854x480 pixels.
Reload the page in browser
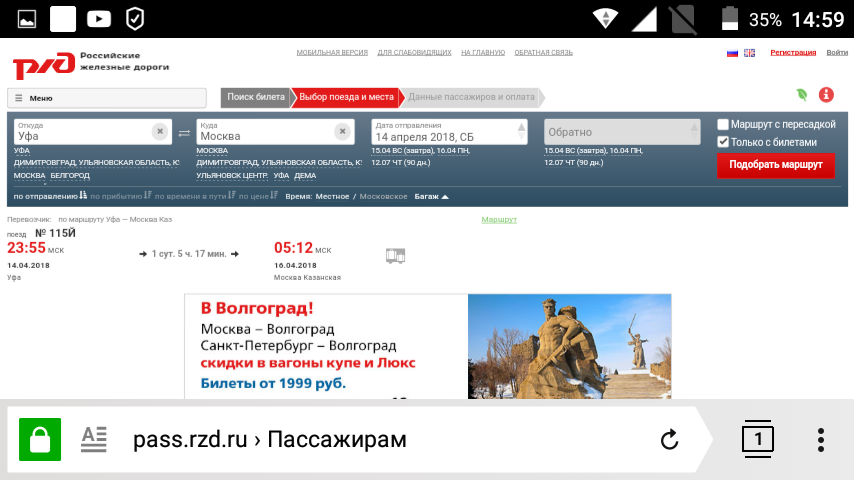coord(670,439)
